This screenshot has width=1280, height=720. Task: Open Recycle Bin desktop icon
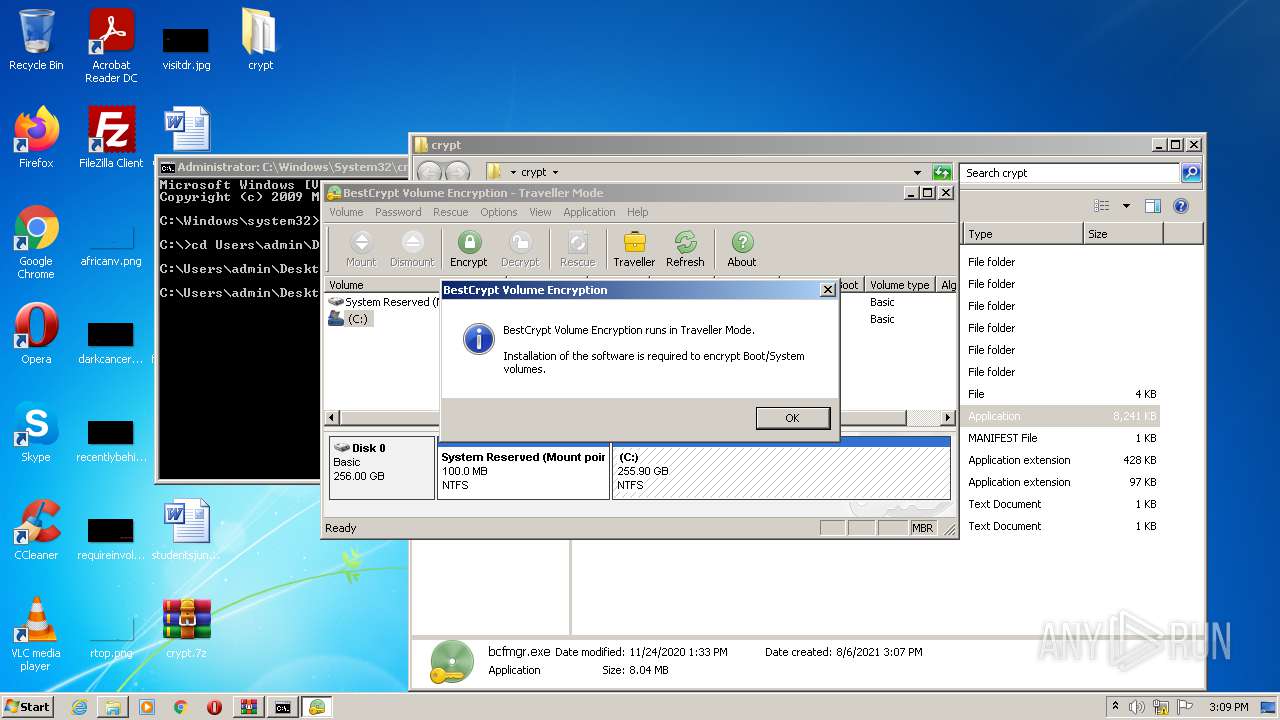pyautogui.click(x=36, y=41)
